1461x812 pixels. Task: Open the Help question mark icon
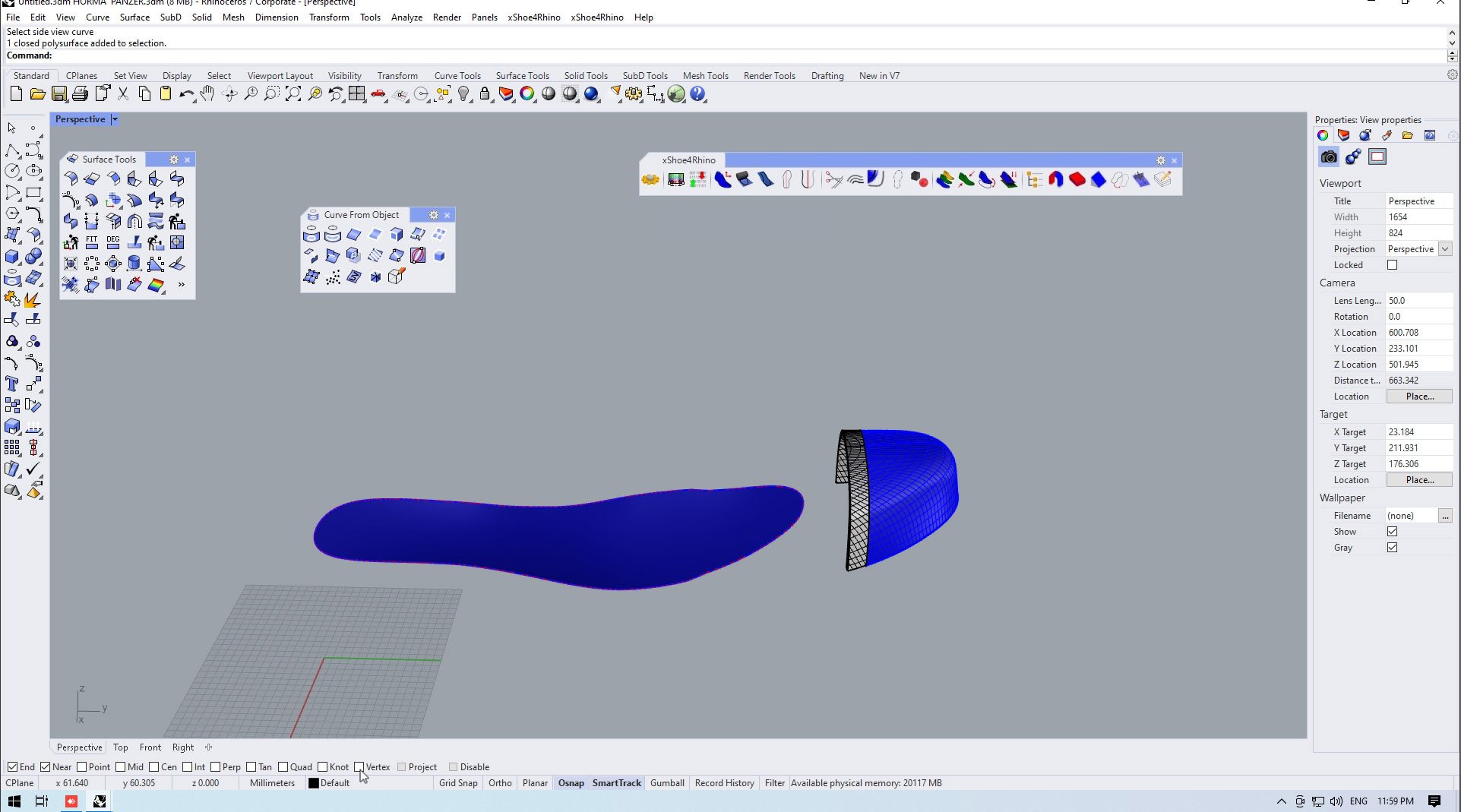697,94
